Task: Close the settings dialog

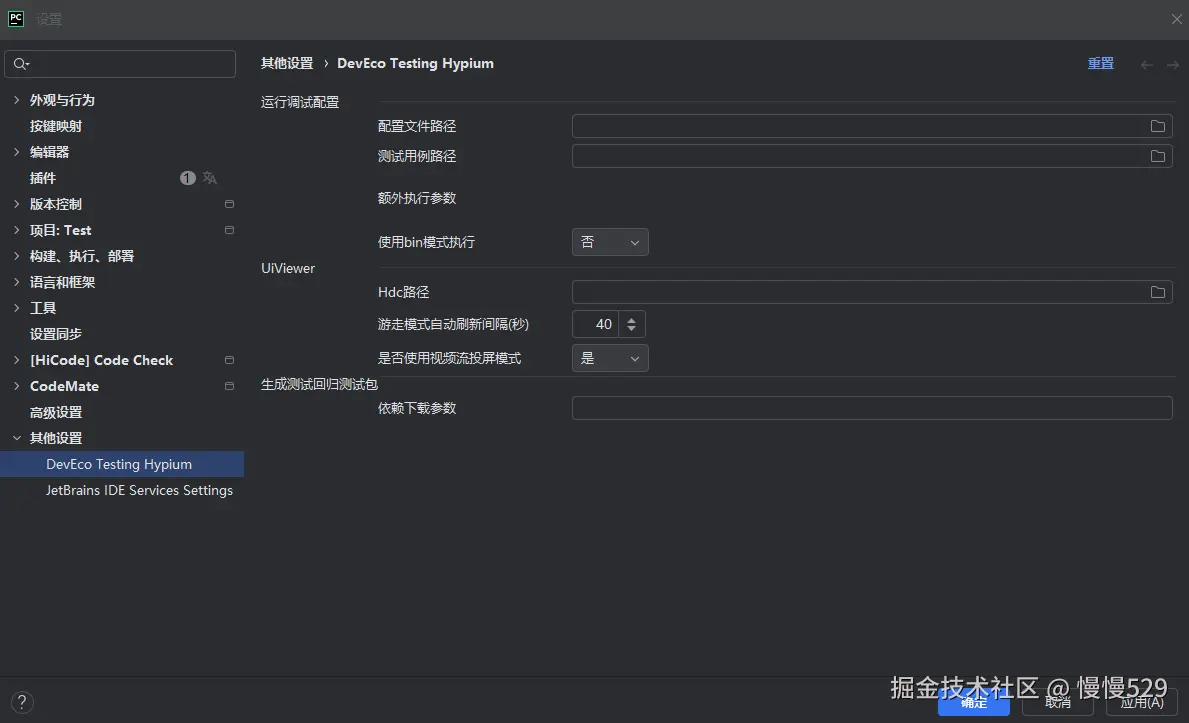Action: tap(1176, 19)
